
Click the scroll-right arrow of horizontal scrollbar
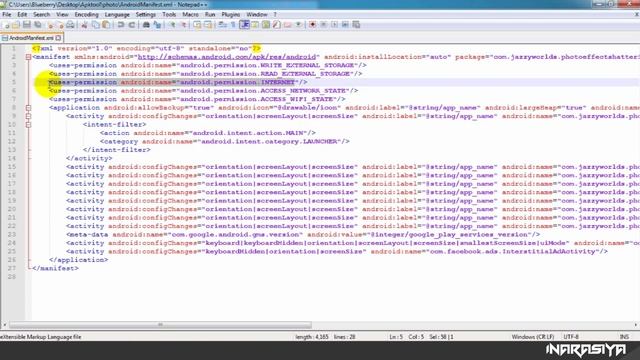tap(636, 325)
